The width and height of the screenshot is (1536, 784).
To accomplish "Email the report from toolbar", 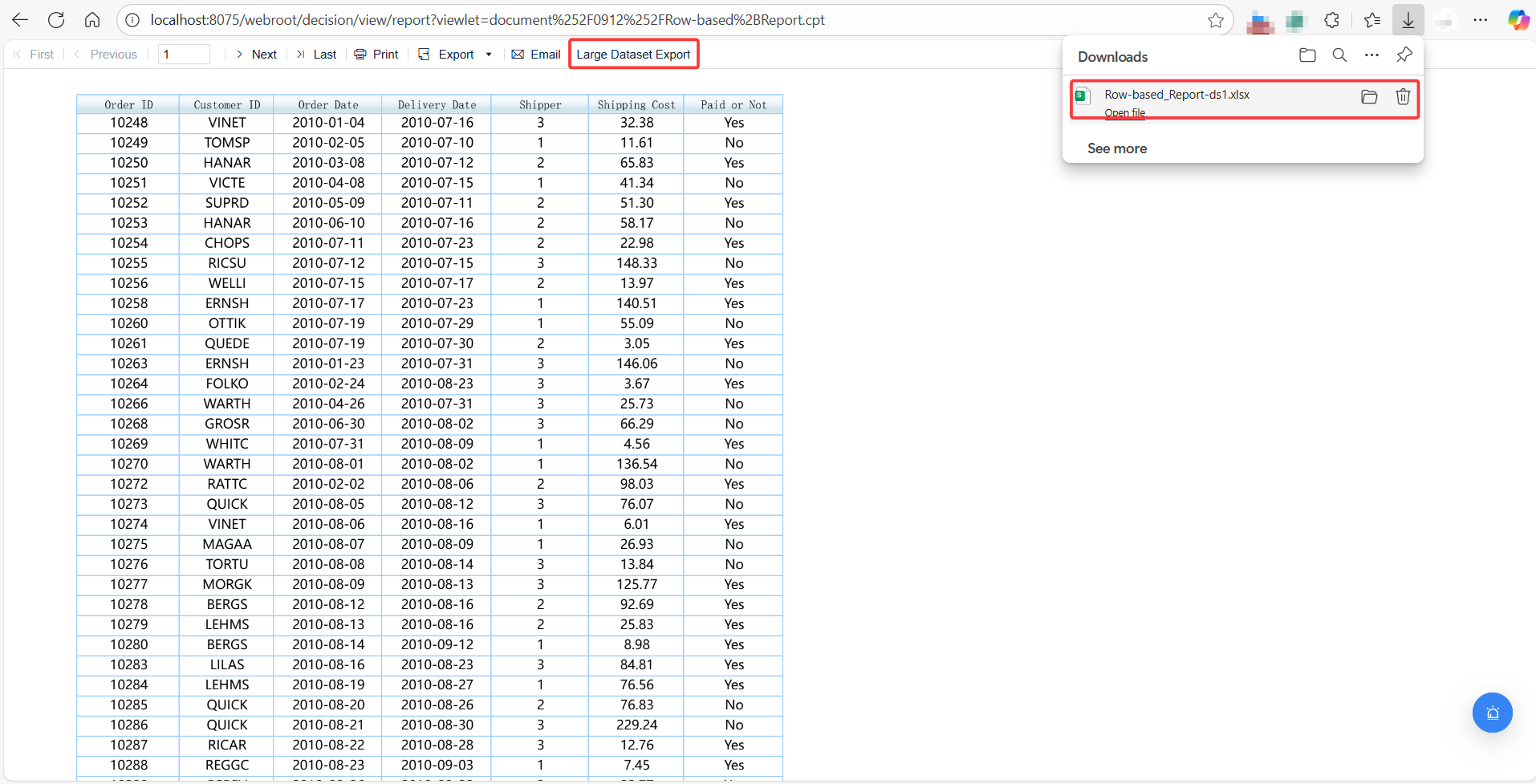I will point(536,55).
